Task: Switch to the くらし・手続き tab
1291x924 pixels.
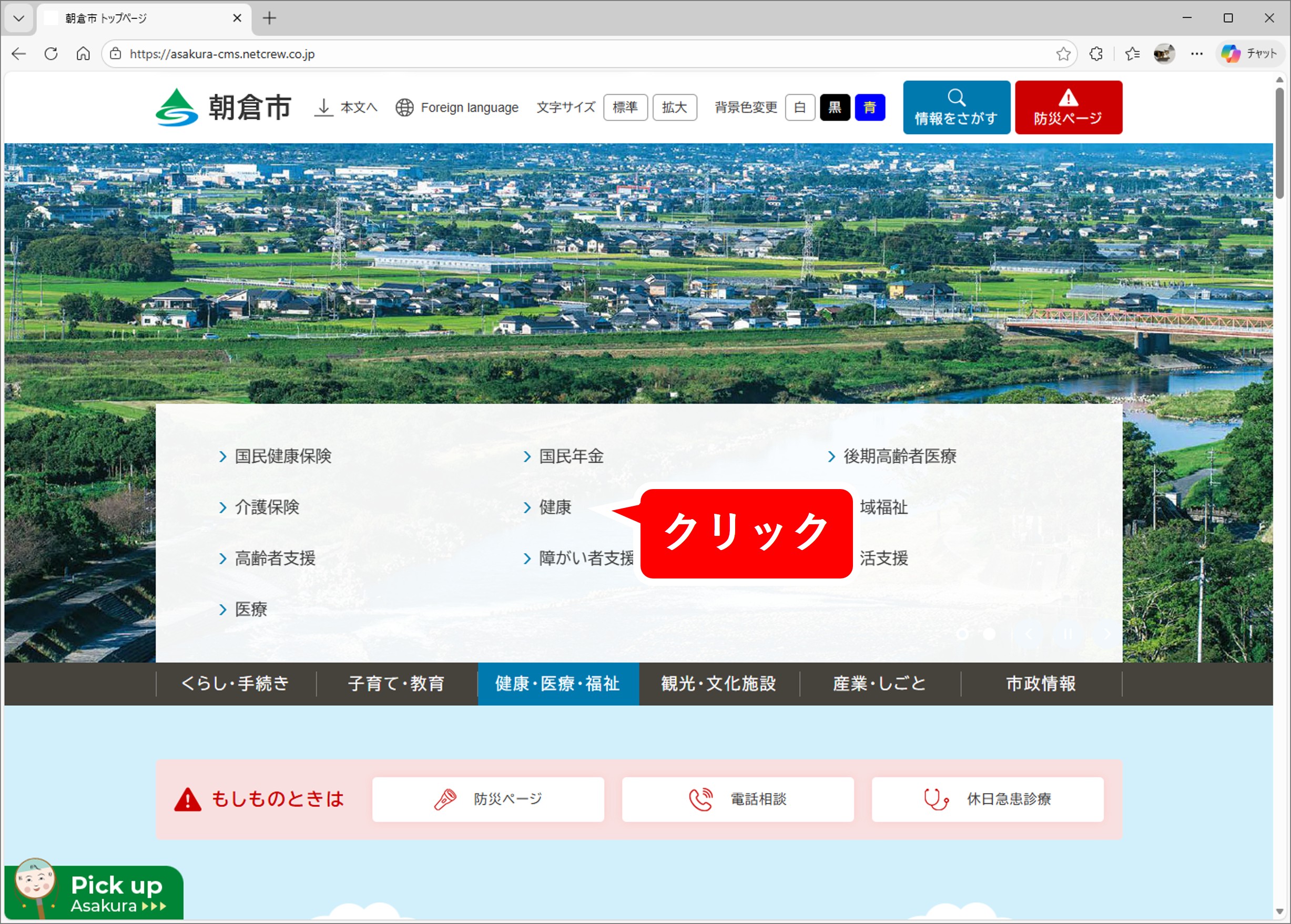Action: [235, 684]
